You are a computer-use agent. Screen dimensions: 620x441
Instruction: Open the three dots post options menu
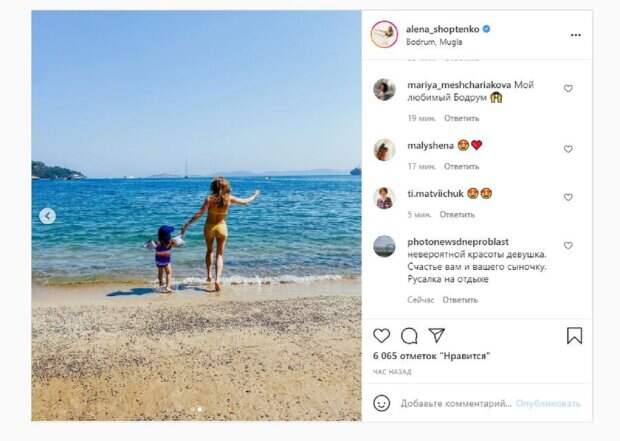pos(576,35)
